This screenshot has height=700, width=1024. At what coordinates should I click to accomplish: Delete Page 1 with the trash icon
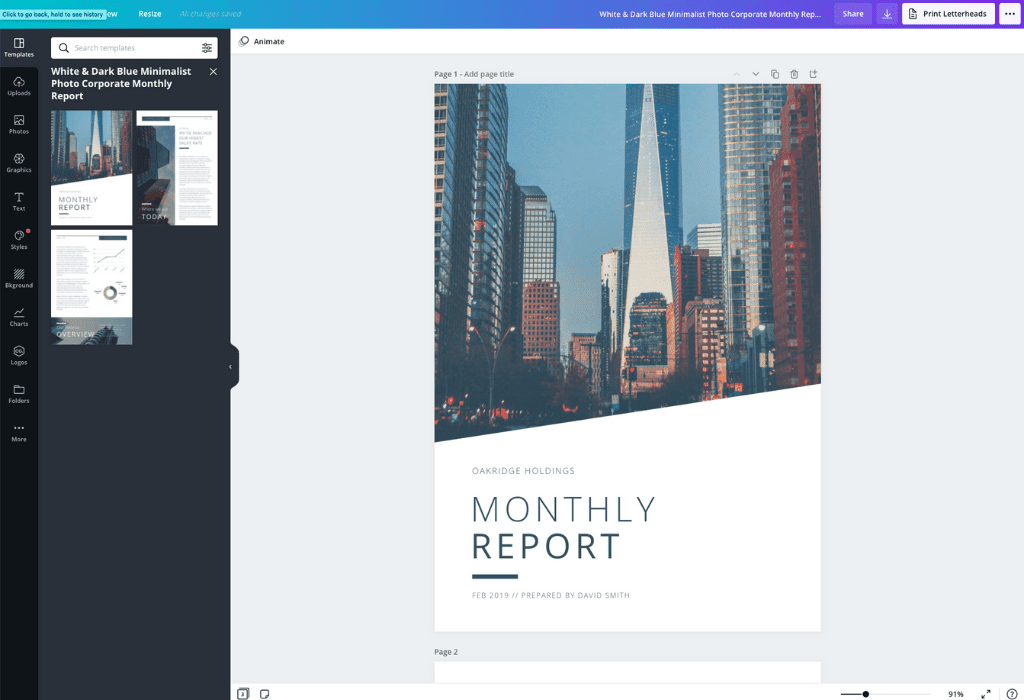(793, 73)
